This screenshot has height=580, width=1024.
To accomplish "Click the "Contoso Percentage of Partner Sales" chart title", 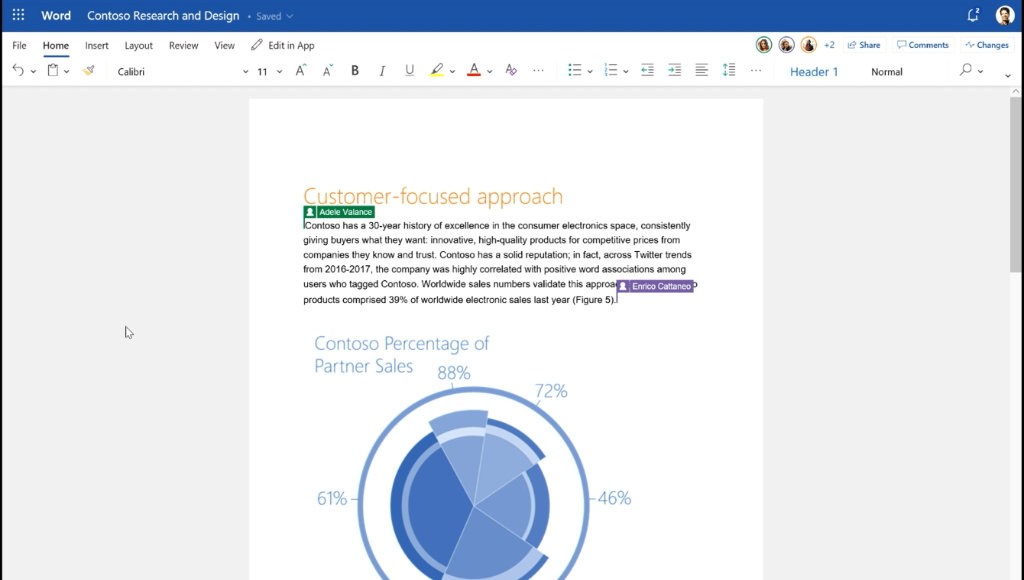I will click(402, 354).
